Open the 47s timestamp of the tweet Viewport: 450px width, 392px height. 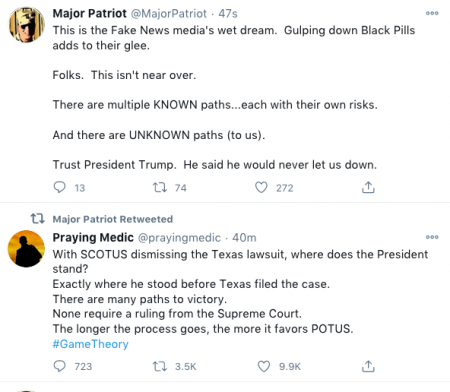pos(228,14)
